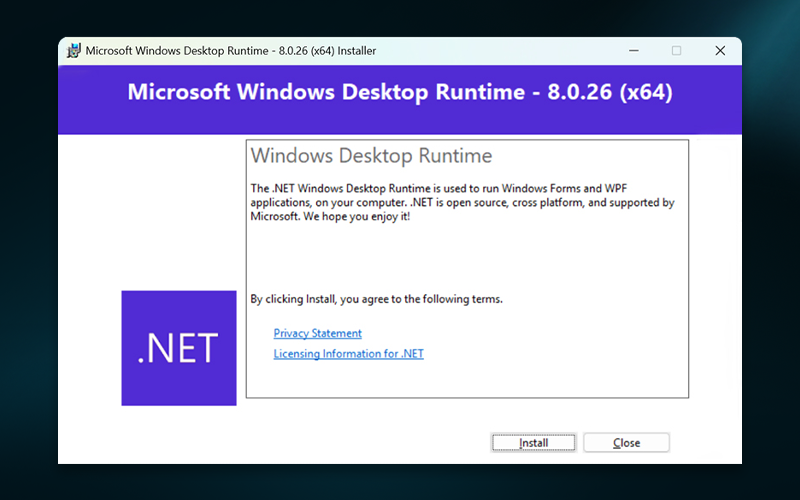Click the Install button
Image resolution: width=800 pixels, height=500 pixels.
[534, 443]
